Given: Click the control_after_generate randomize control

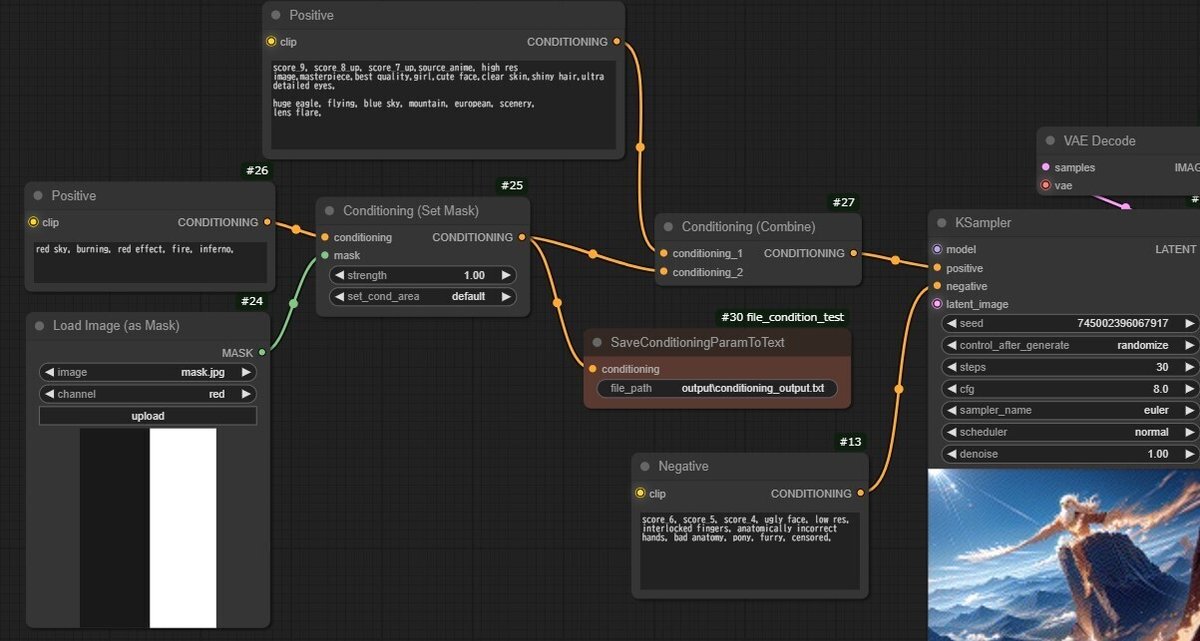Looking at the screenshot, I should click(1065, 345).
